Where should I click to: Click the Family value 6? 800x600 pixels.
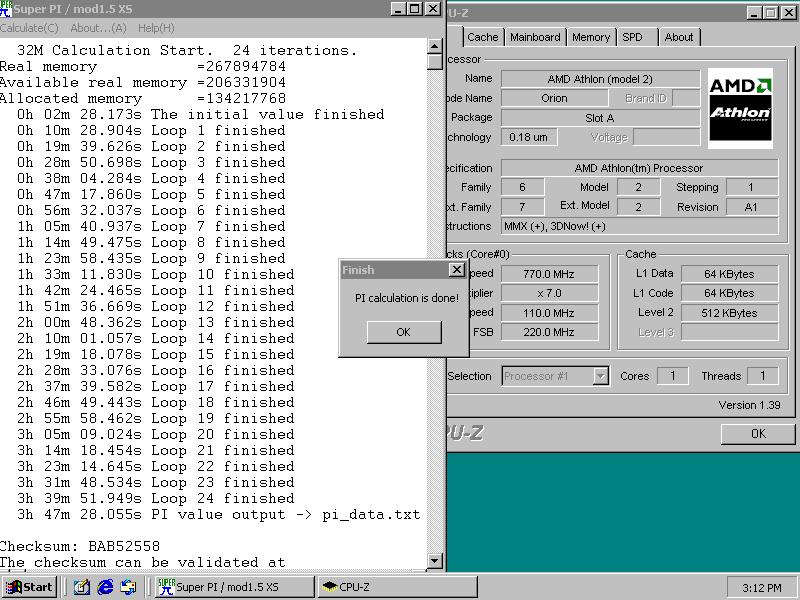coord(522,187)
